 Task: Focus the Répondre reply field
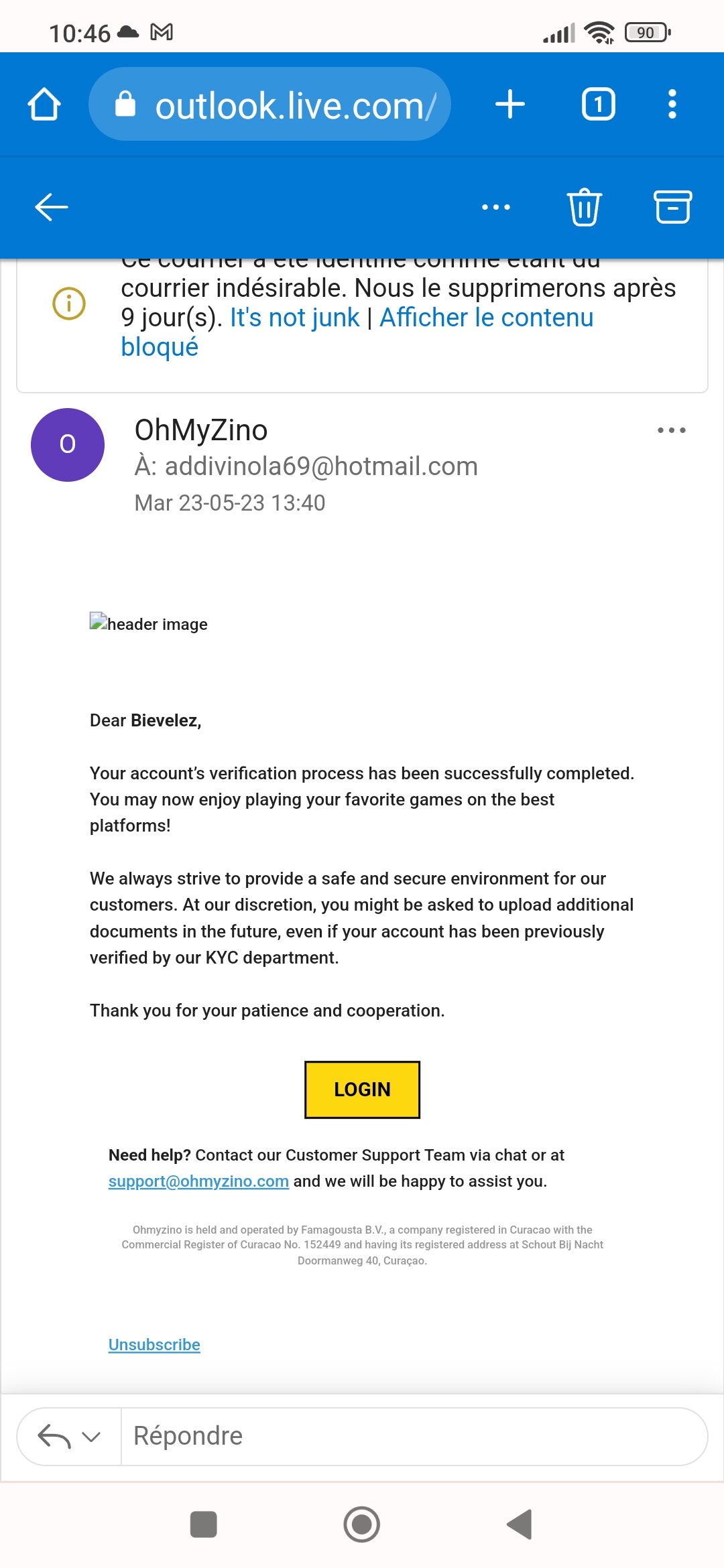(402, 1437)
